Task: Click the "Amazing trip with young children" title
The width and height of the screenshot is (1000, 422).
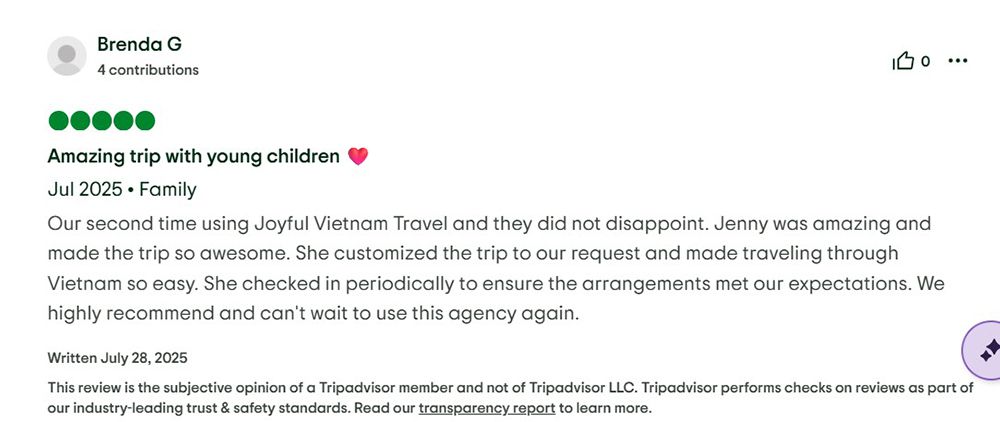Action: click(194, 156)
